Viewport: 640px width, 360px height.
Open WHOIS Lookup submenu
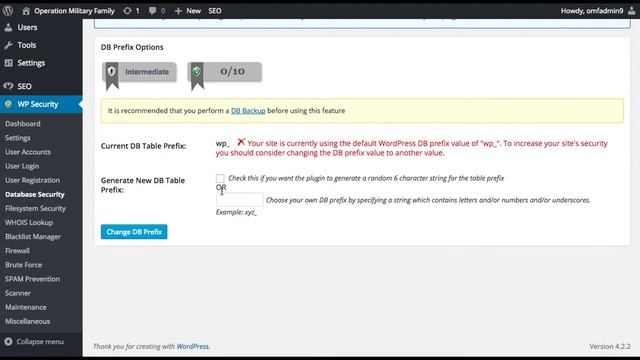pyautogui.click(x=29, y=222)
